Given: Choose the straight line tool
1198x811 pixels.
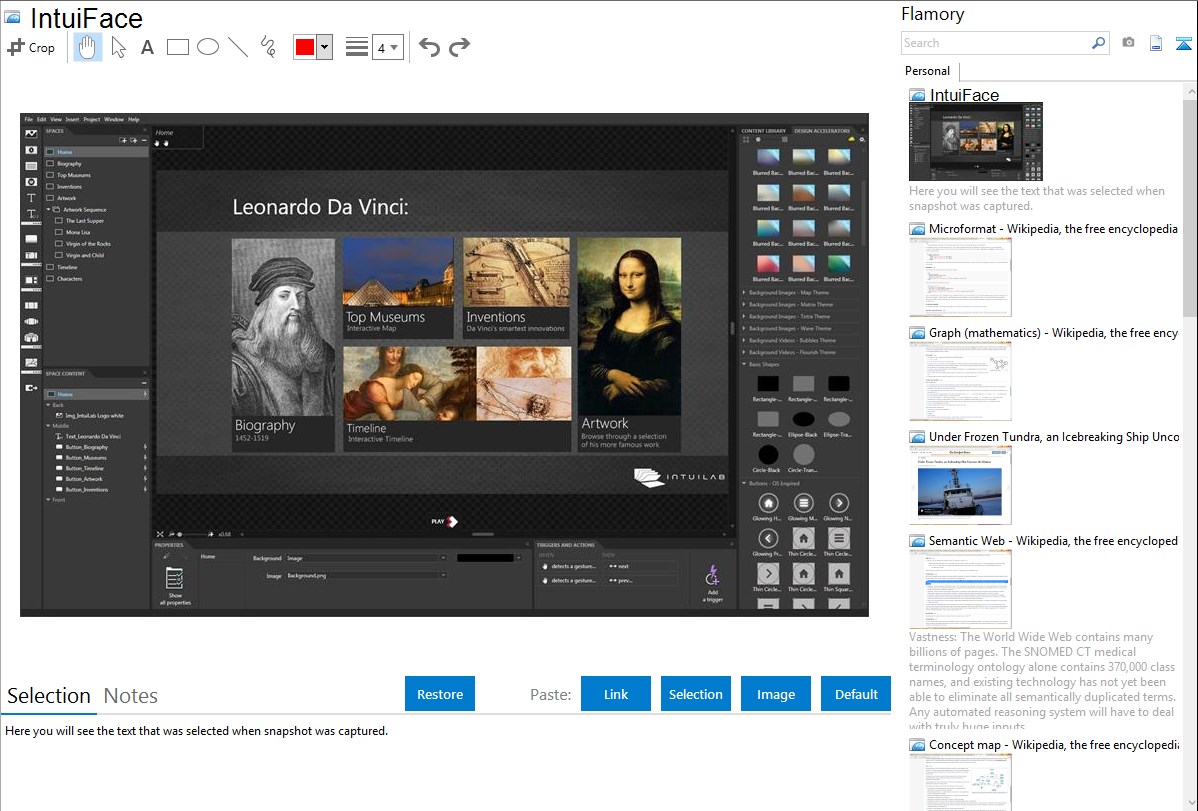Looking at the screenshot, I should tap(238, 47).
